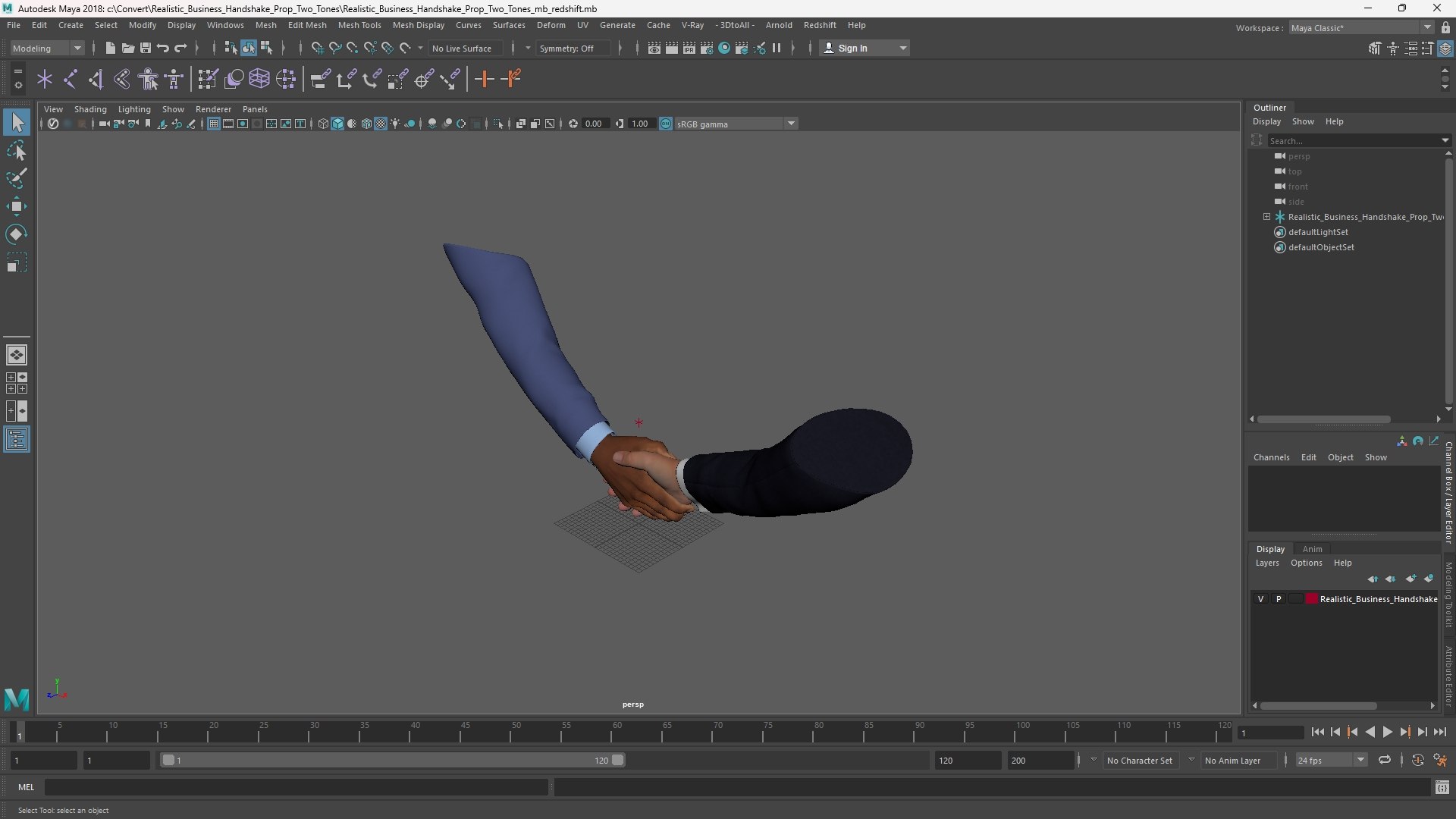Pick the Scale tool in toolbox
Image resolution: width=1456 pixels, height=819 pixels.
(x=17, y=262)
